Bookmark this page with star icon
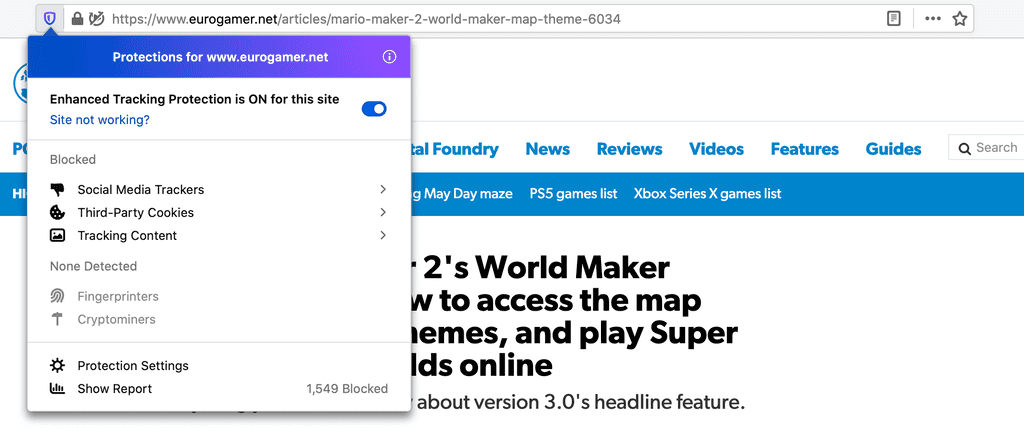Image resolution: width=1024 pixels, height=431 pixels. click(x=959, y=19)
